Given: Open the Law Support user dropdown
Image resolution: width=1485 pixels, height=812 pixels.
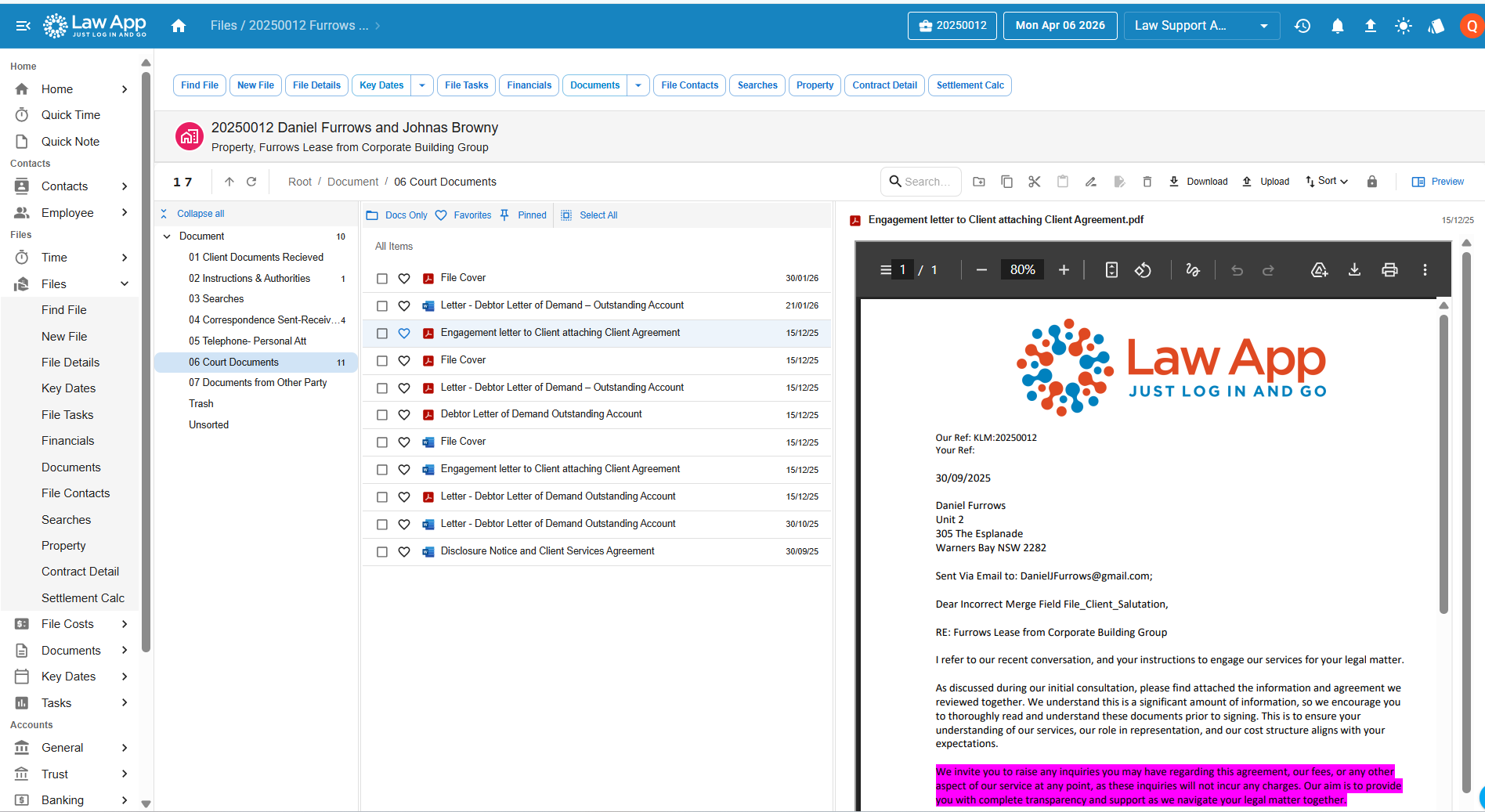Looking at the screenshot, I should pos(1201,25).
